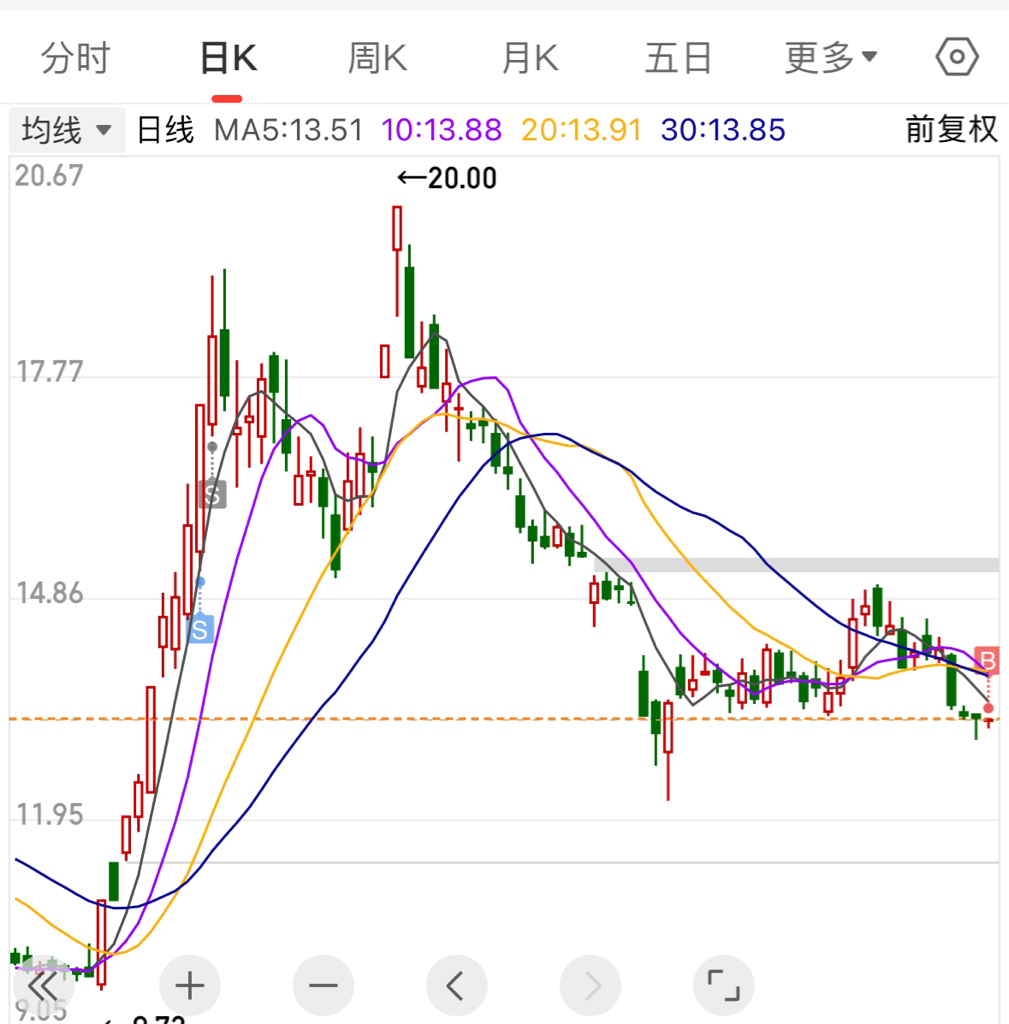Click the 14.86 axis label
The image size is (1009, 1024).
(x=49, y=594)
